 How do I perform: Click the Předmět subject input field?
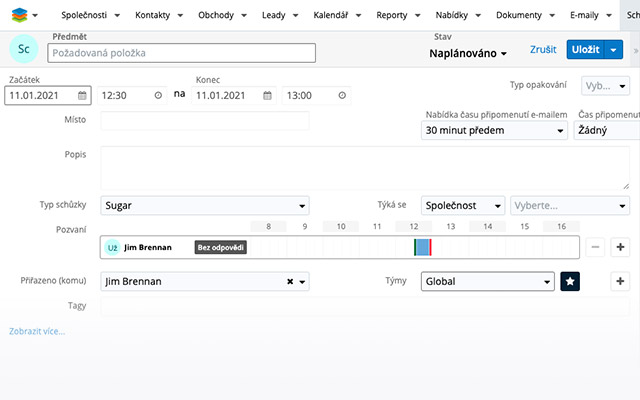181,54
